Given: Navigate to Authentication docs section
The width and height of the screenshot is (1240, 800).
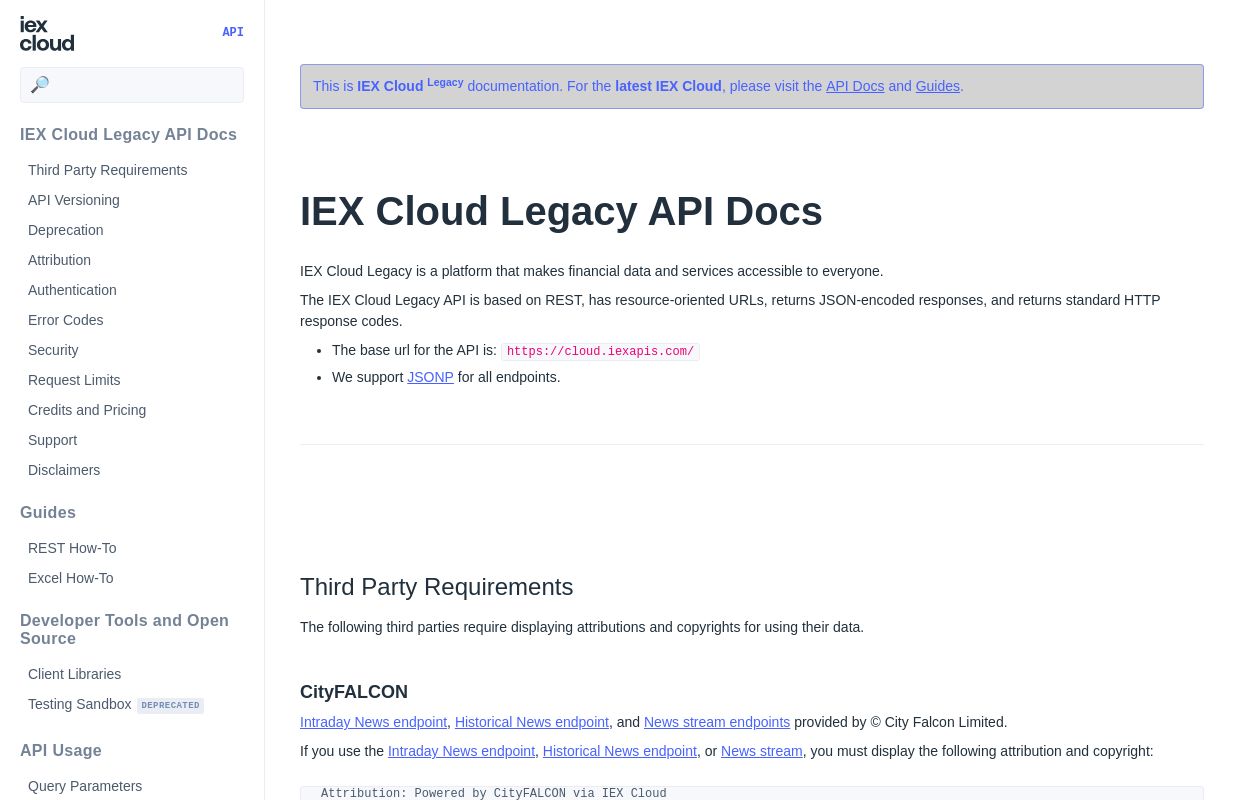Looking at the screenshot, I should pyautogui.click(x=72, y=290).
